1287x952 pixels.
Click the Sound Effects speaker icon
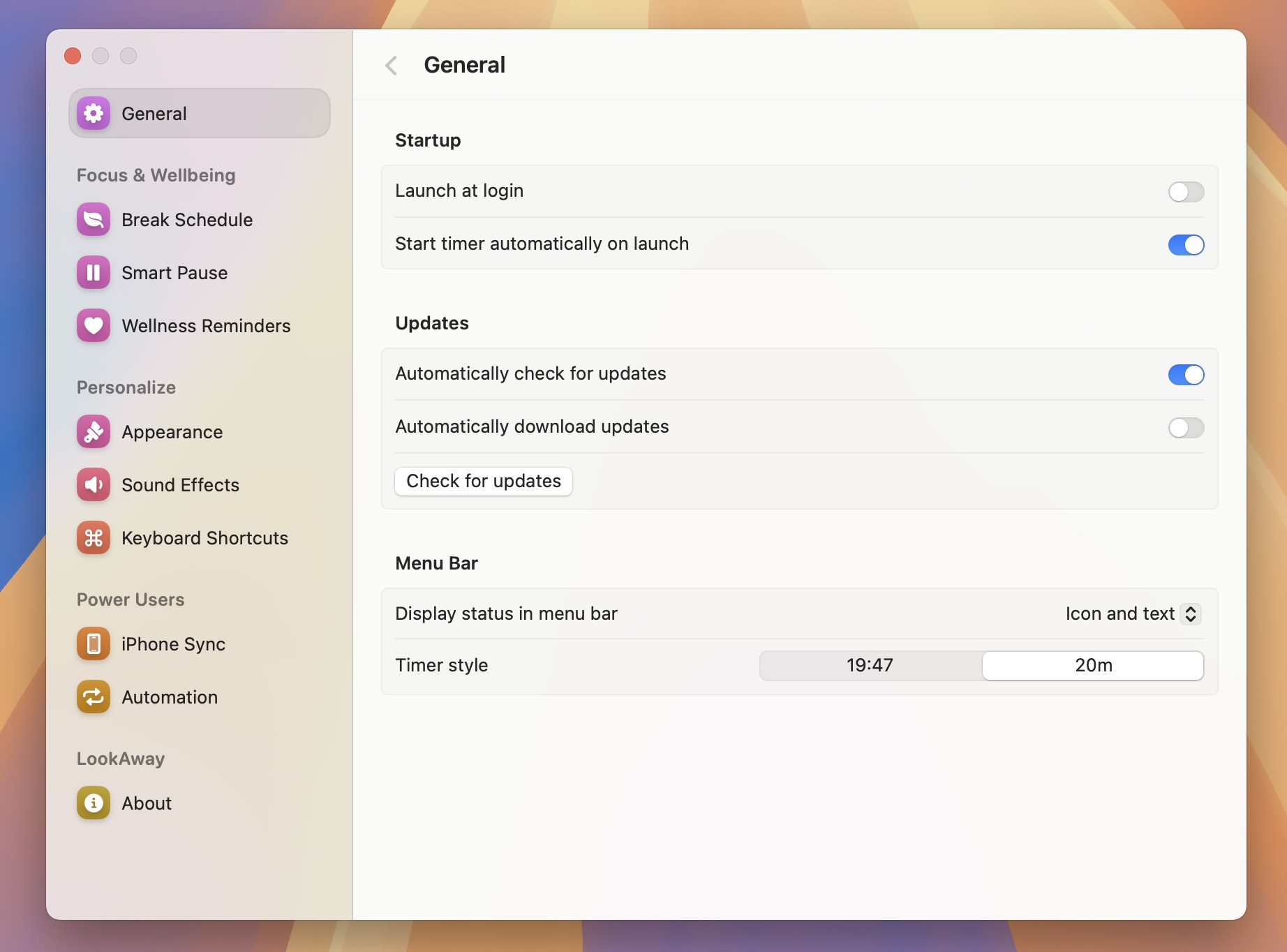pyautogui.click(x=94, y=485)
